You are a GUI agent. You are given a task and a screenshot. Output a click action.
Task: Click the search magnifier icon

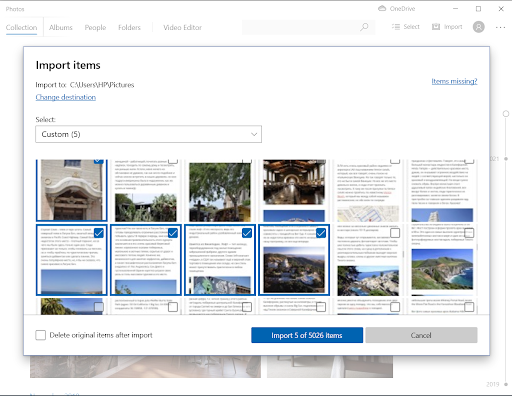tap(364, 27)
